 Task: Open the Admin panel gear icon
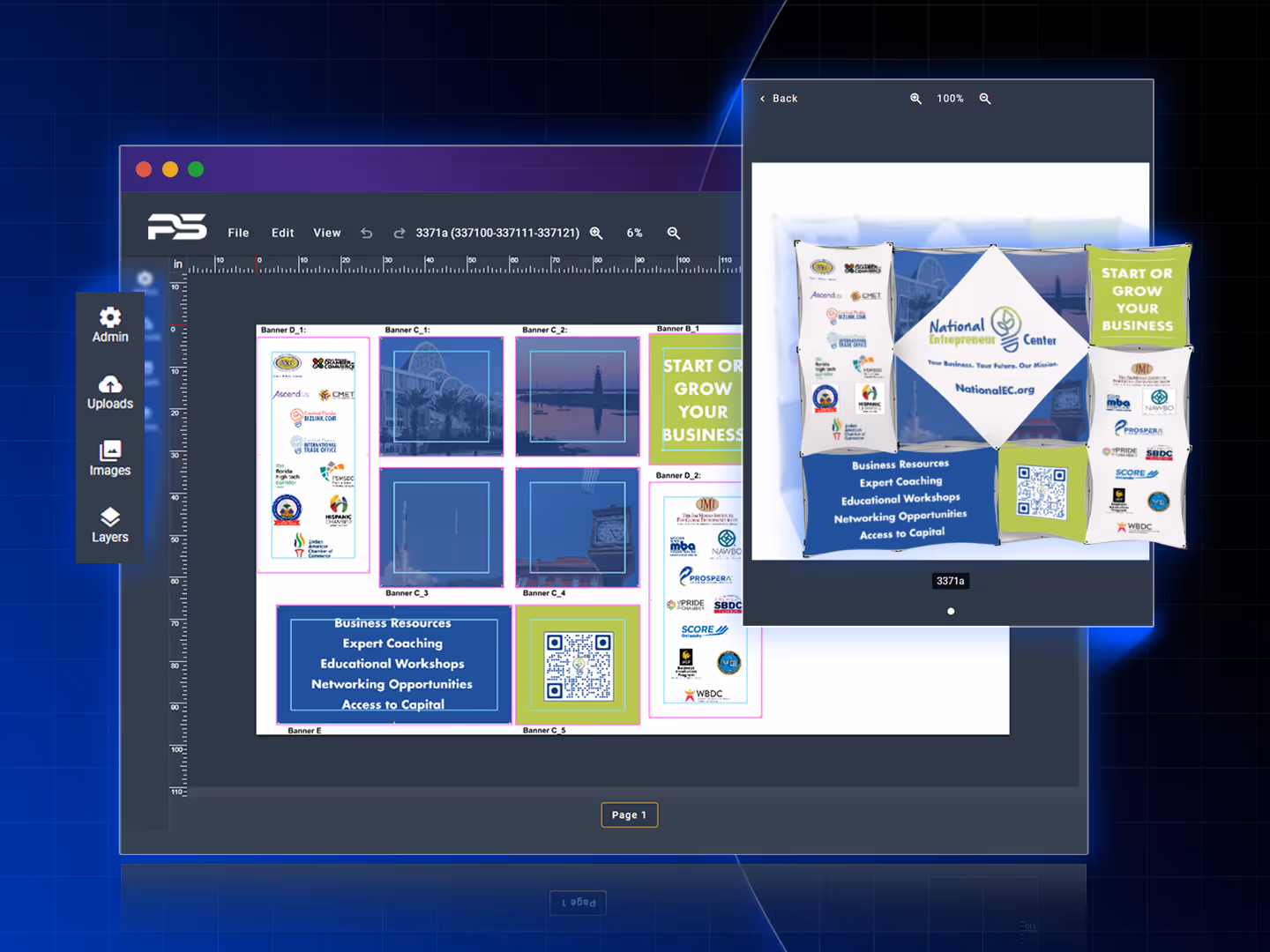[110, 317]
